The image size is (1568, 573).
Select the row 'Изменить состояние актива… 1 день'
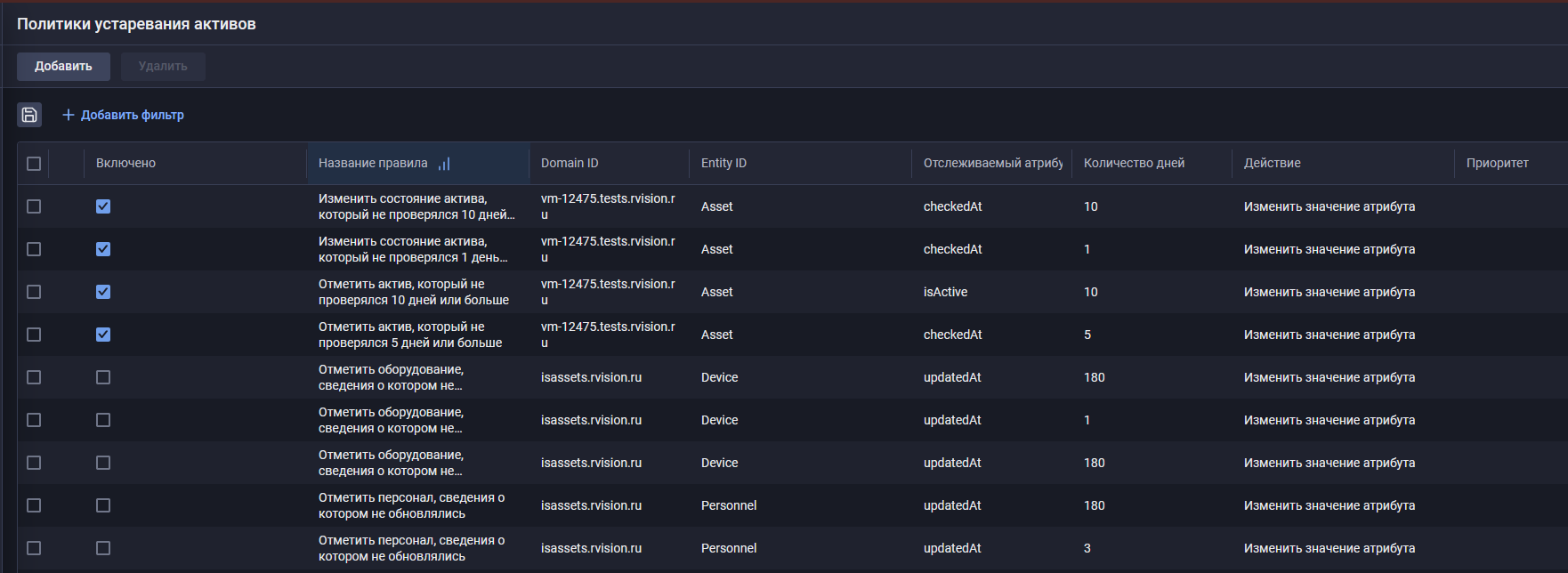coord(34,249)
